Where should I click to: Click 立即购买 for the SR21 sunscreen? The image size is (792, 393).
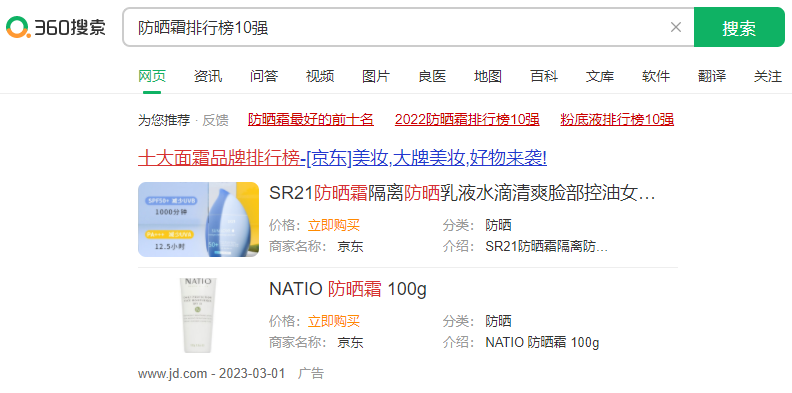coord(334,225)
